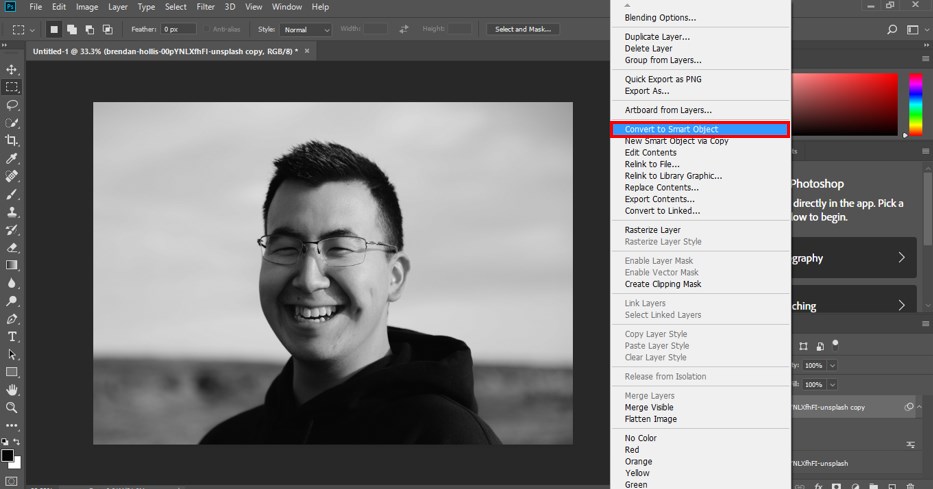Open the Filter menu
Screen dimensions: 933x489
point(205,7)
